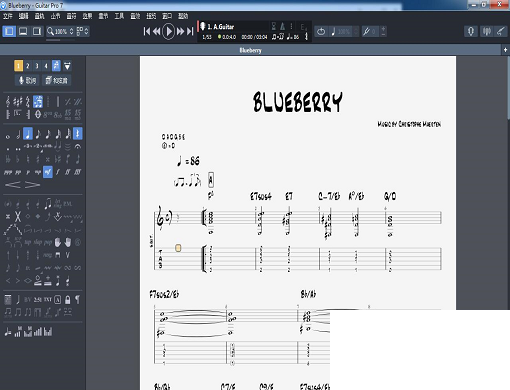Toggle the quarter note duration
Viewport: 510px width, 390px height.
point(28,134)
